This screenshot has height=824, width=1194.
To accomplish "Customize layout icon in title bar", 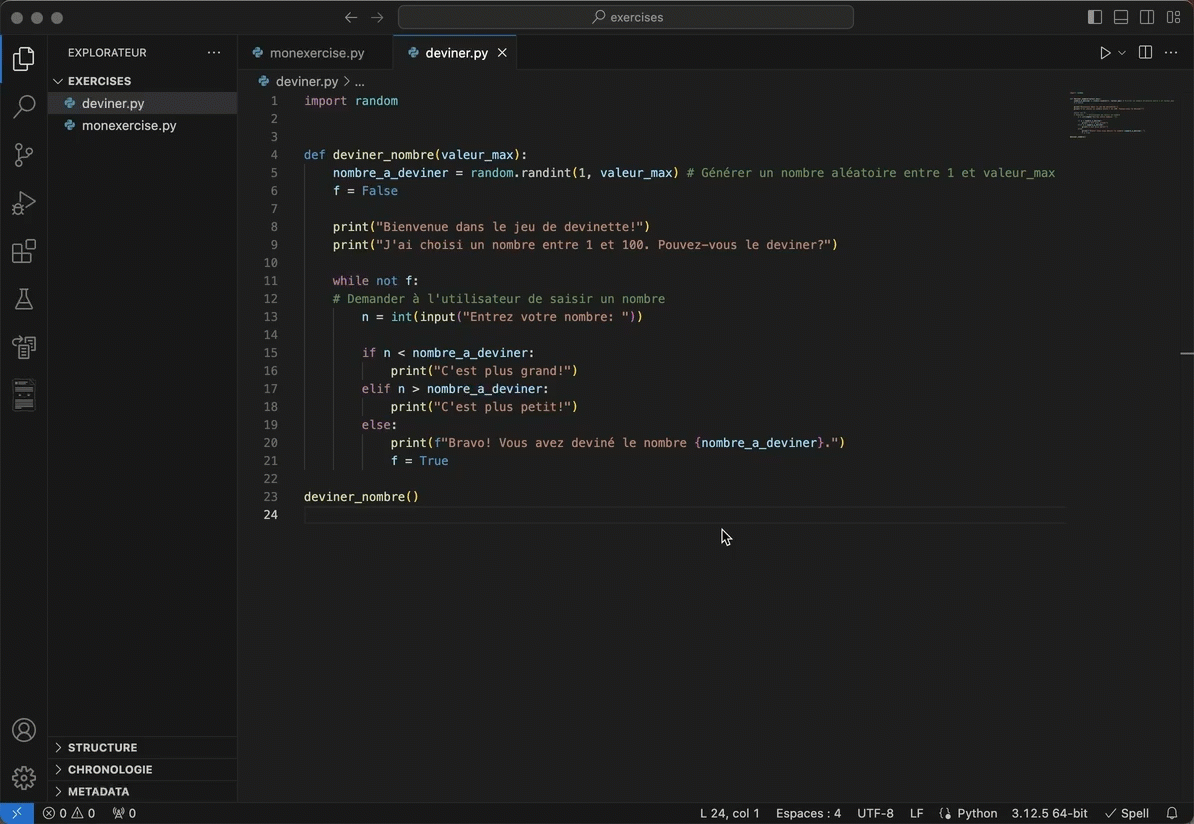I will click(x=1173, y=17).
